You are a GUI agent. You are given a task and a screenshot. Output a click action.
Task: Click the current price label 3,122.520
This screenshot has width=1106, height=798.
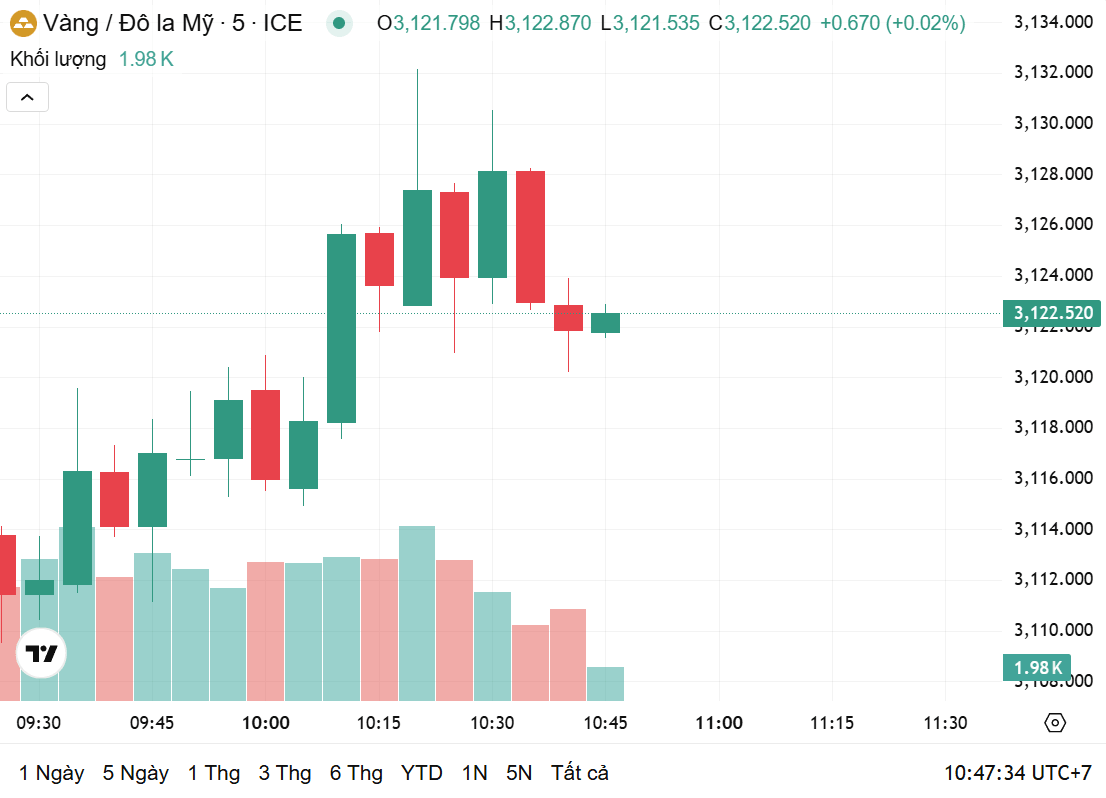coord(1051,313)
